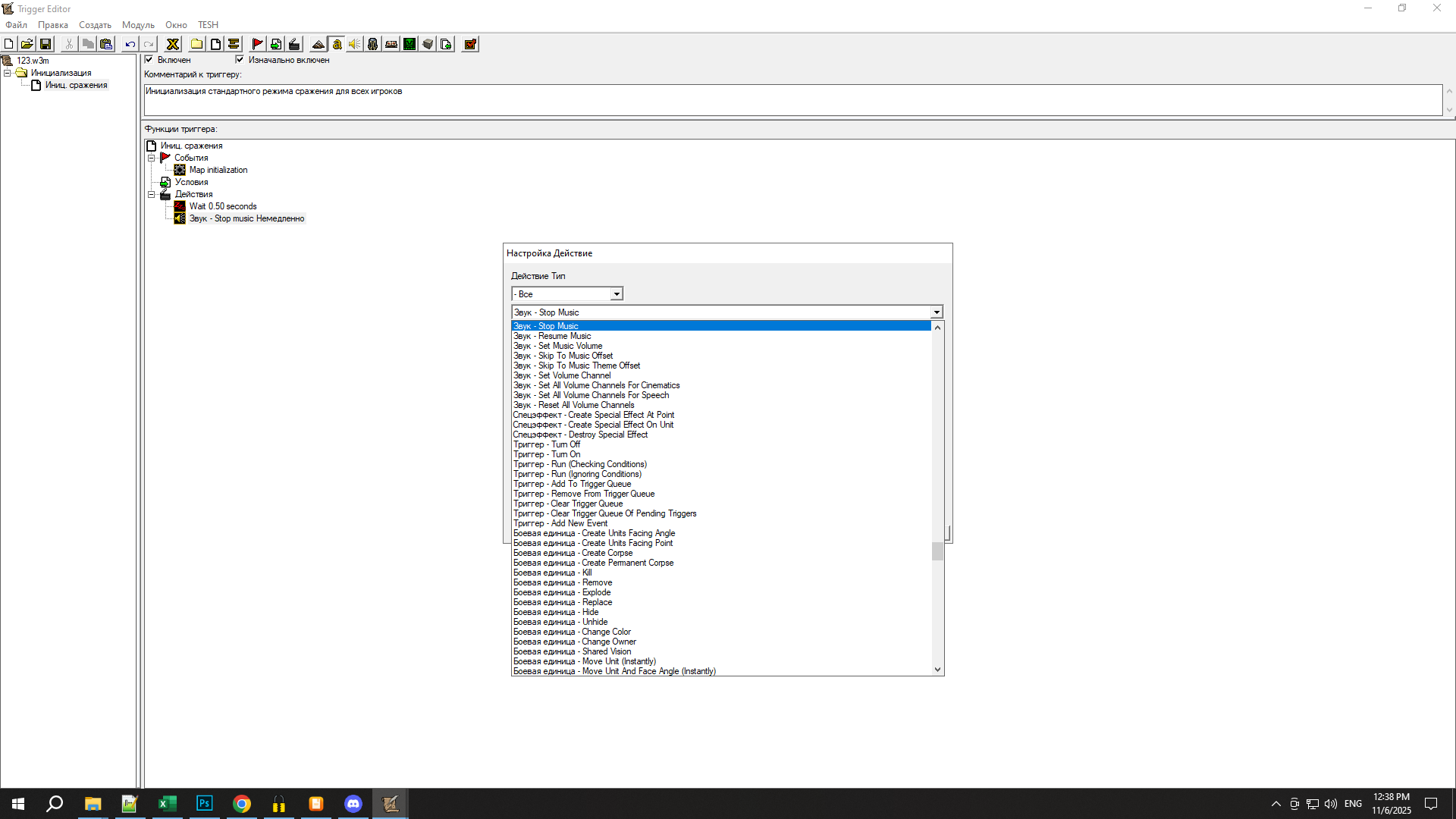Select 'Триггер - Turn Off' in list
1456x819 pixels.
tap(547, 444)
